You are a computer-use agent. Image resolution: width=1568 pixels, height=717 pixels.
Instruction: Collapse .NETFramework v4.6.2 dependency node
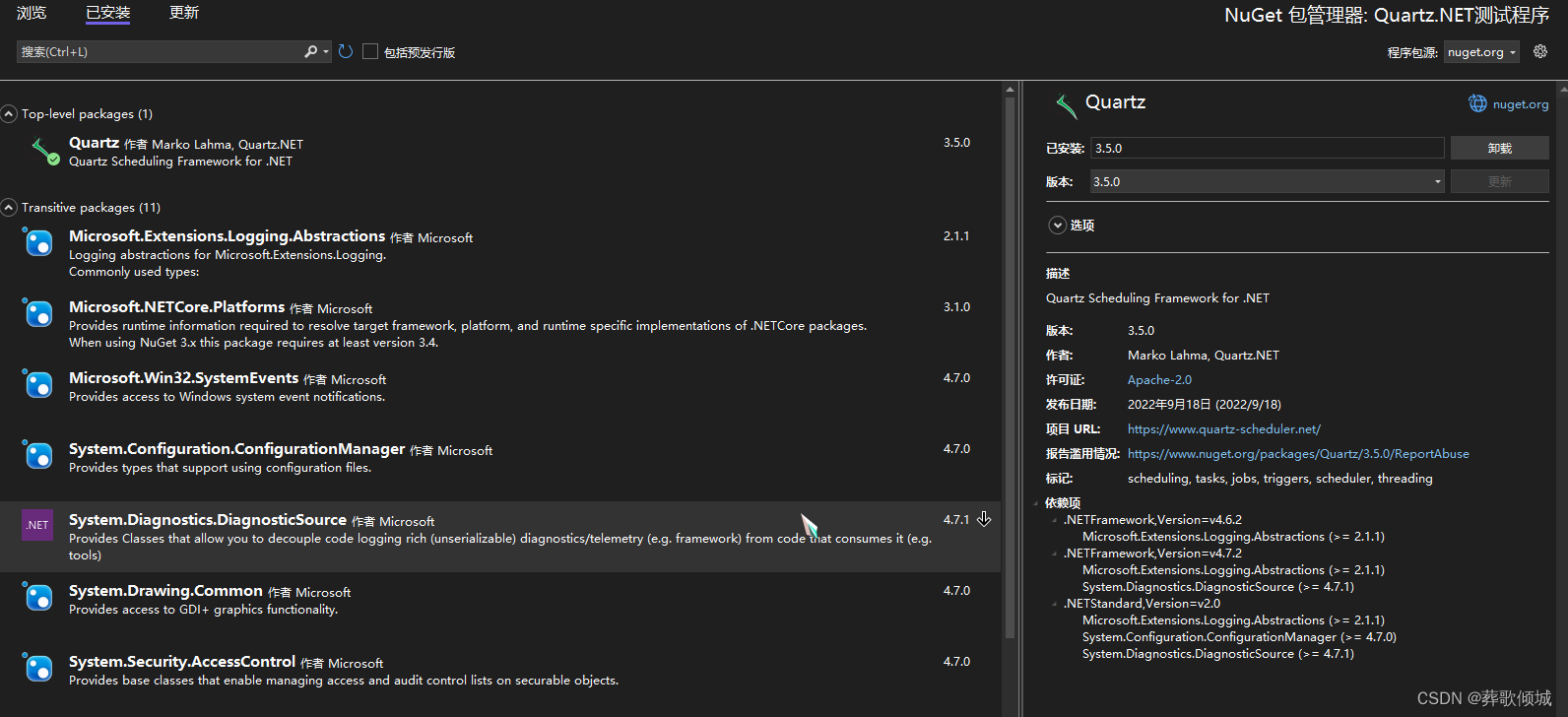pyautogui.click(x=1055, y=520)
